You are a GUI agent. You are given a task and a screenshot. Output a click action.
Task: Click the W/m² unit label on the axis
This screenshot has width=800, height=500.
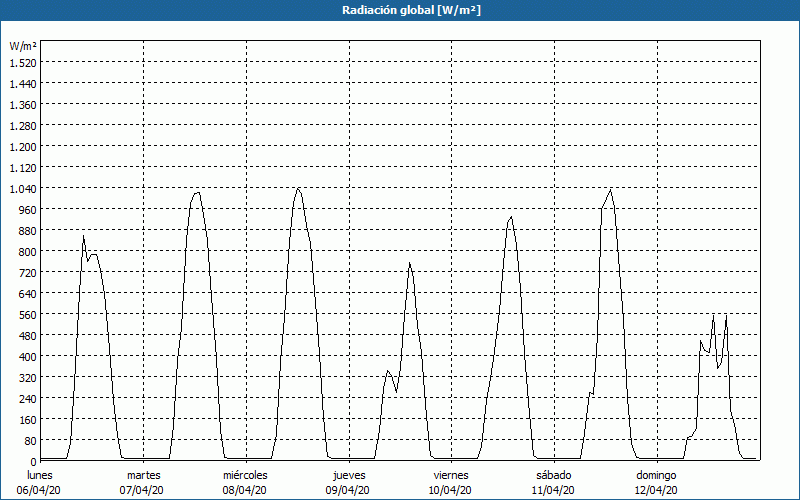click(x=23, y=46)
